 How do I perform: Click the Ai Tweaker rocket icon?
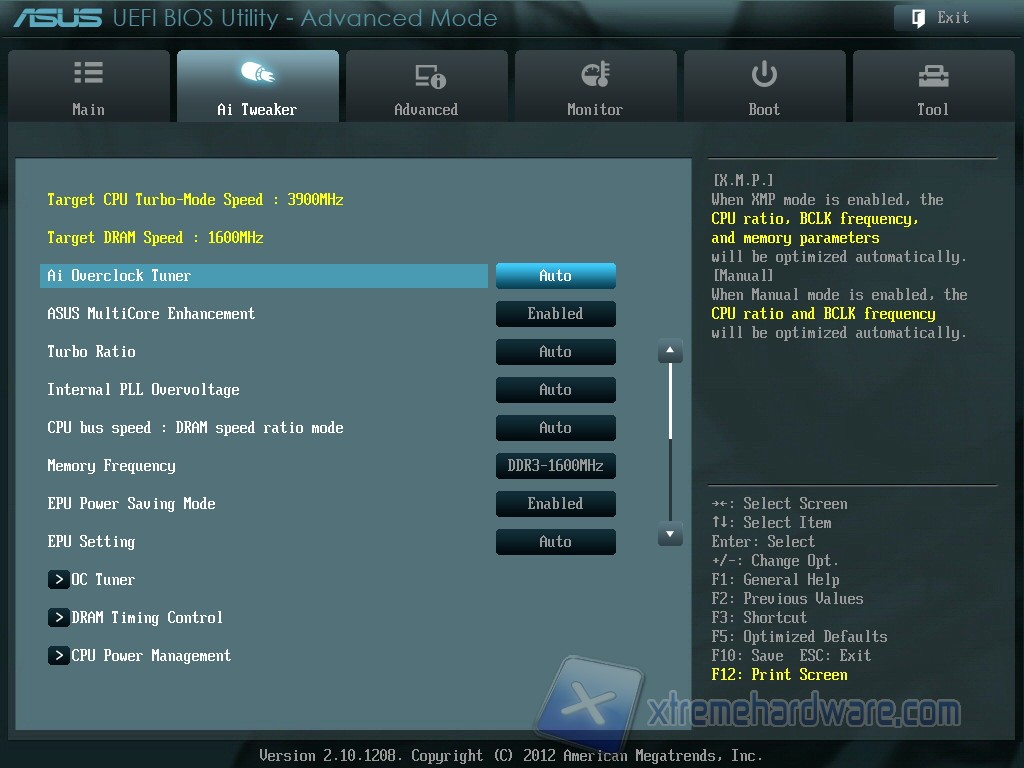(257, 74)
